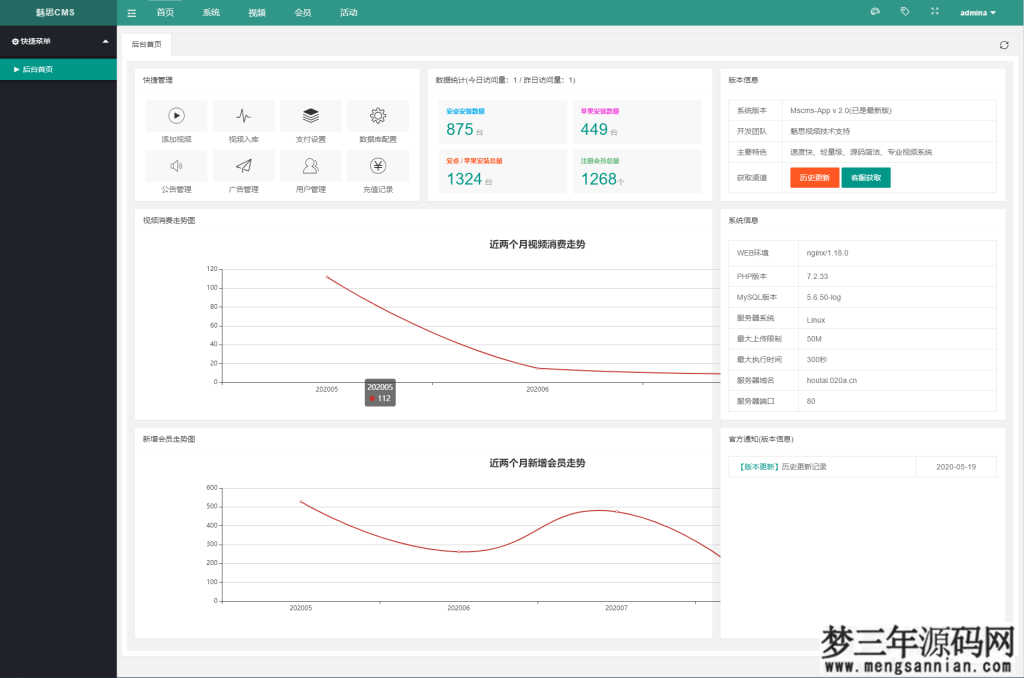Expand the 视频 menu in navigation
The width and height of the screenshot is (1024, 678).
pyautogui.click(x=256, y=12)
